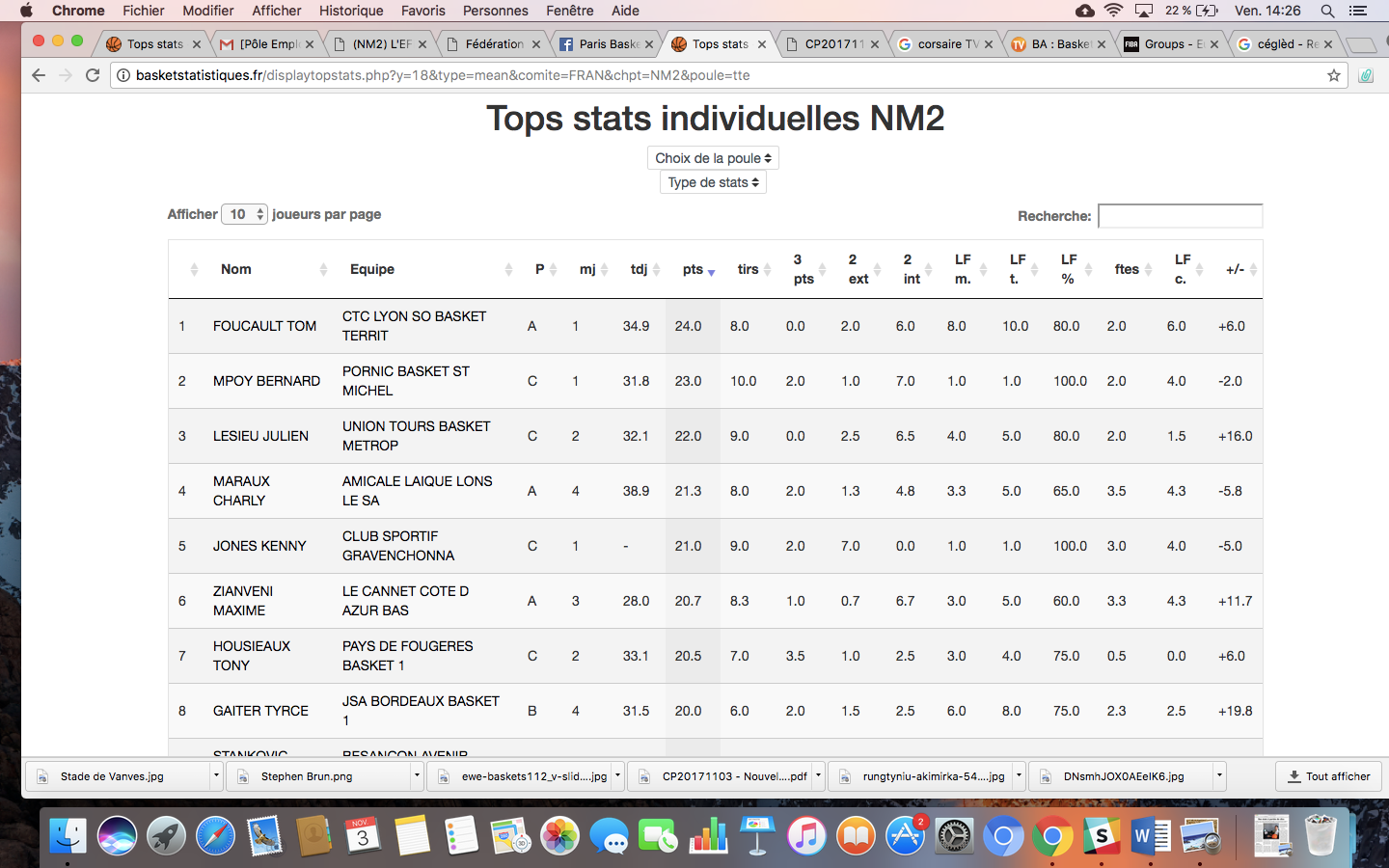Open Keynote in the dock
1389x868 pixels.
pyautogui.click(x=757, y=835)
